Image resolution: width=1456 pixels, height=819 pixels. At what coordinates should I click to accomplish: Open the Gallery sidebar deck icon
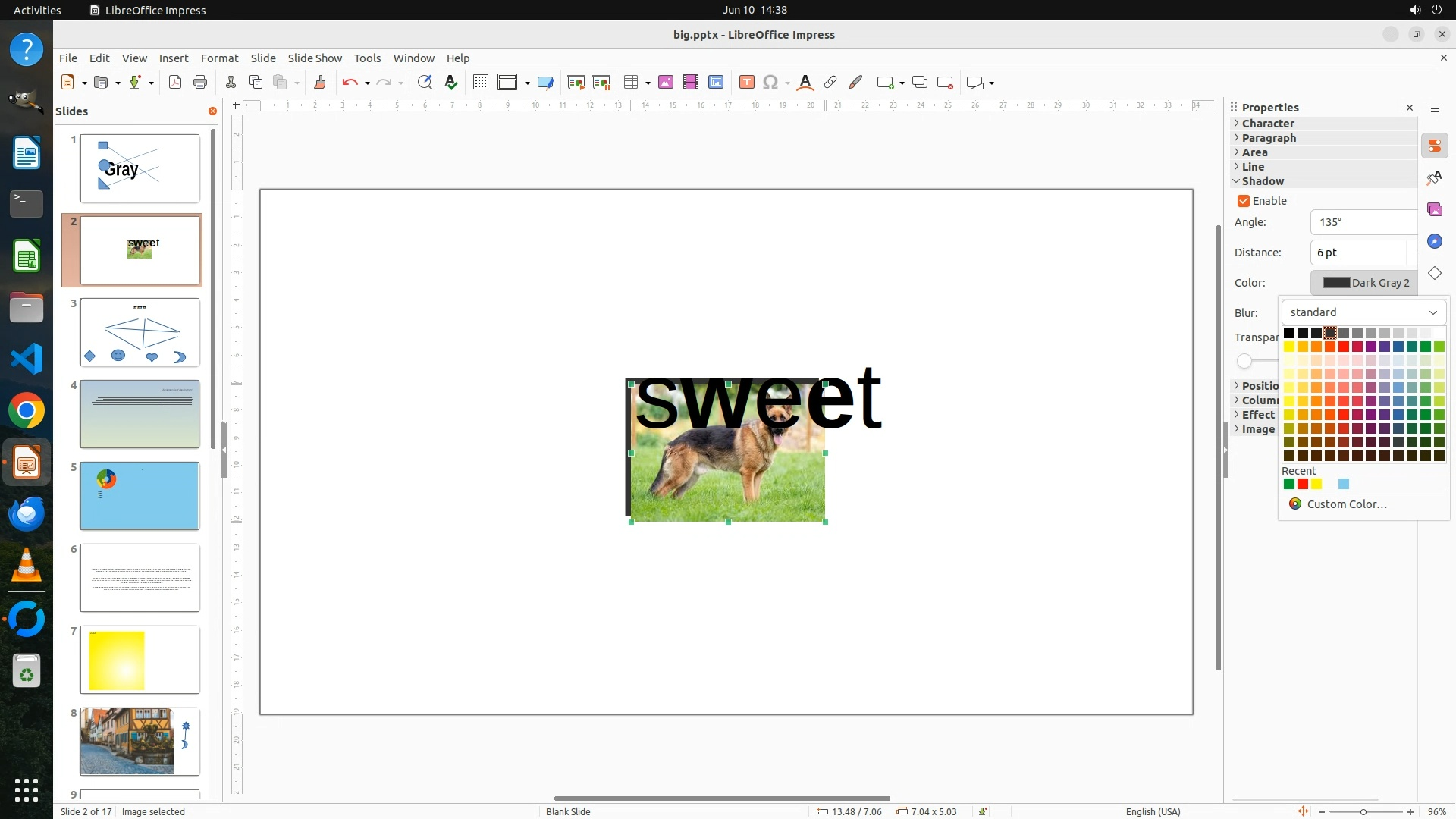1434,209
